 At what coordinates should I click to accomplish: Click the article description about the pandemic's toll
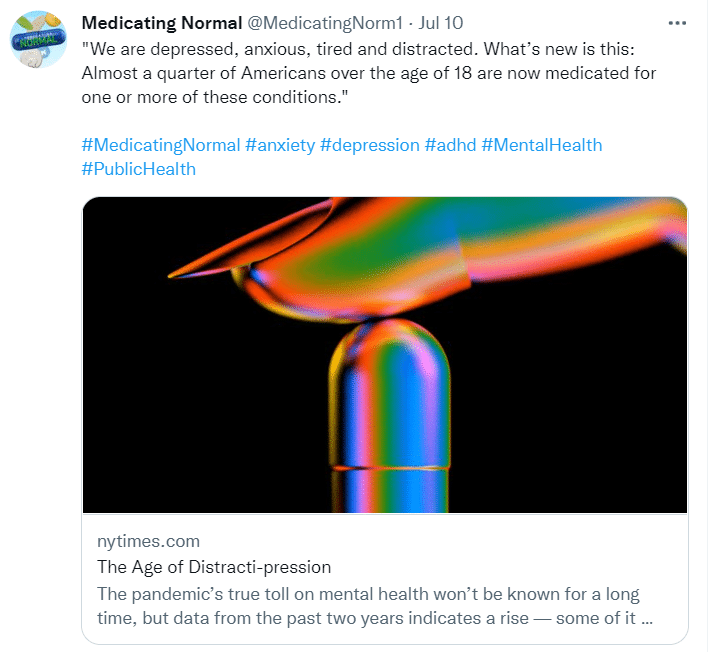pos(368,594)
